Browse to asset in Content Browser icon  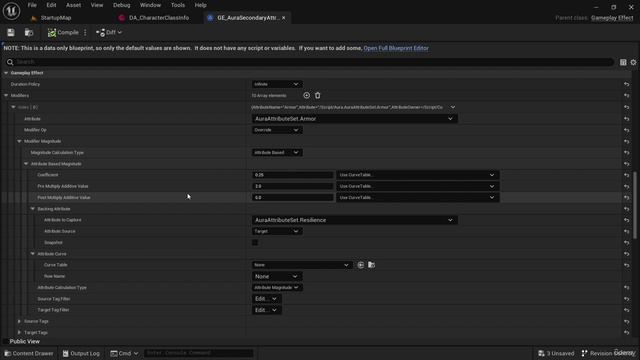(x=29, y=32)
